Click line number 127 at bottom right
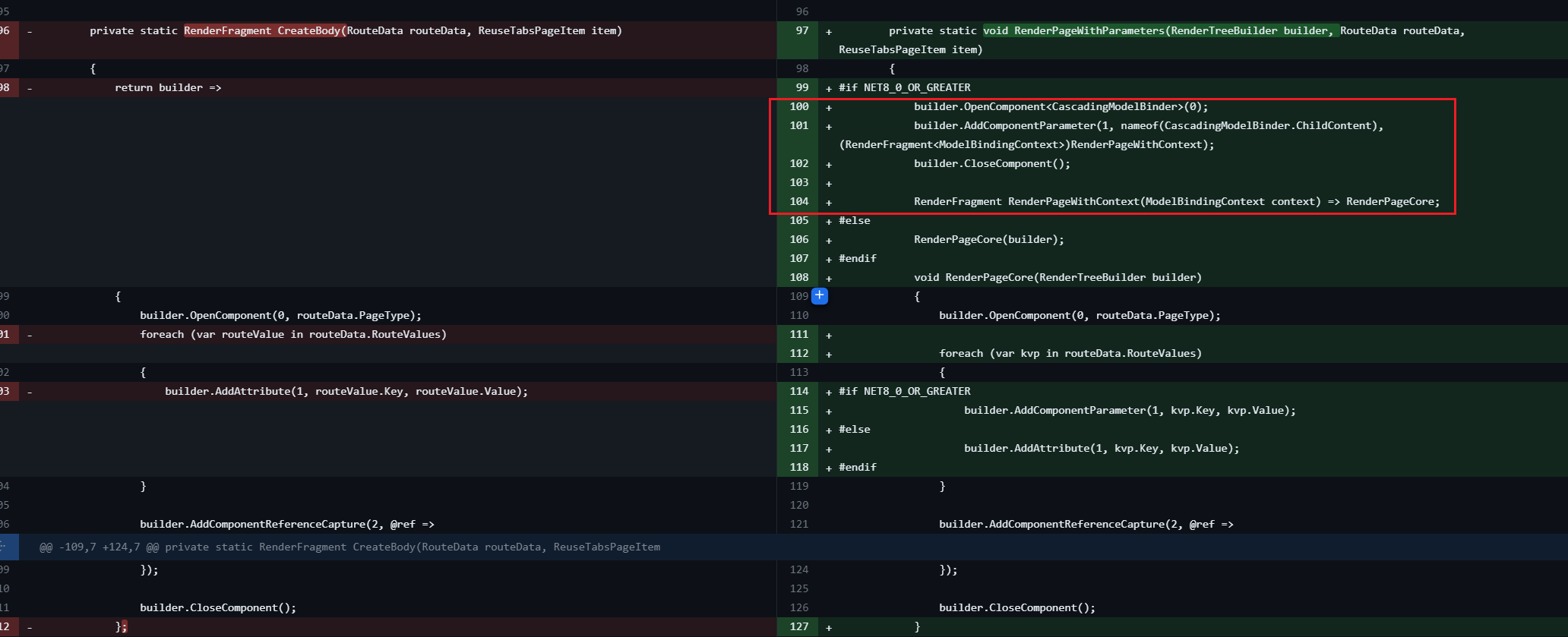The width and height of the screenshot is (1568, 637). click(x=798, y=627)
